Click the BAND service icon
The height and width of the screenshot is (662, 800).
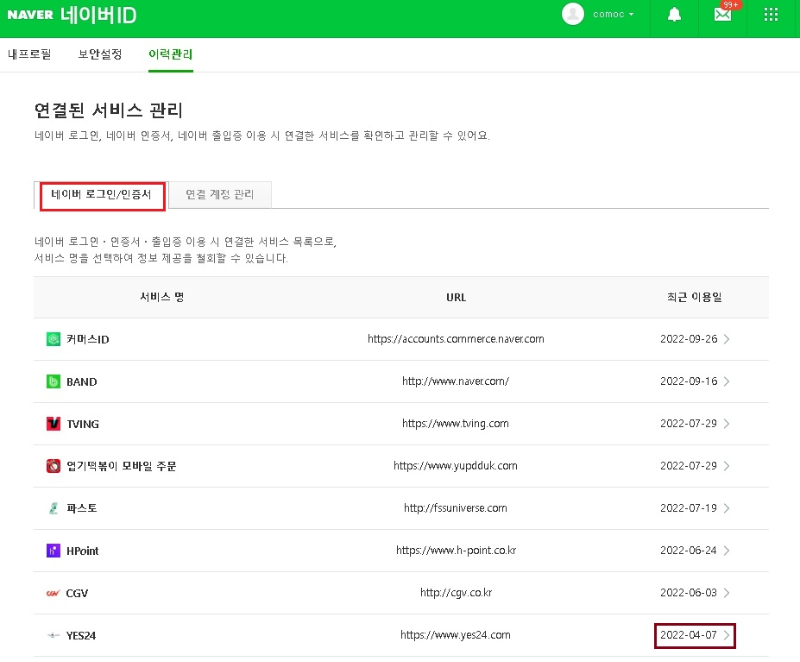(x=53, y=381)
